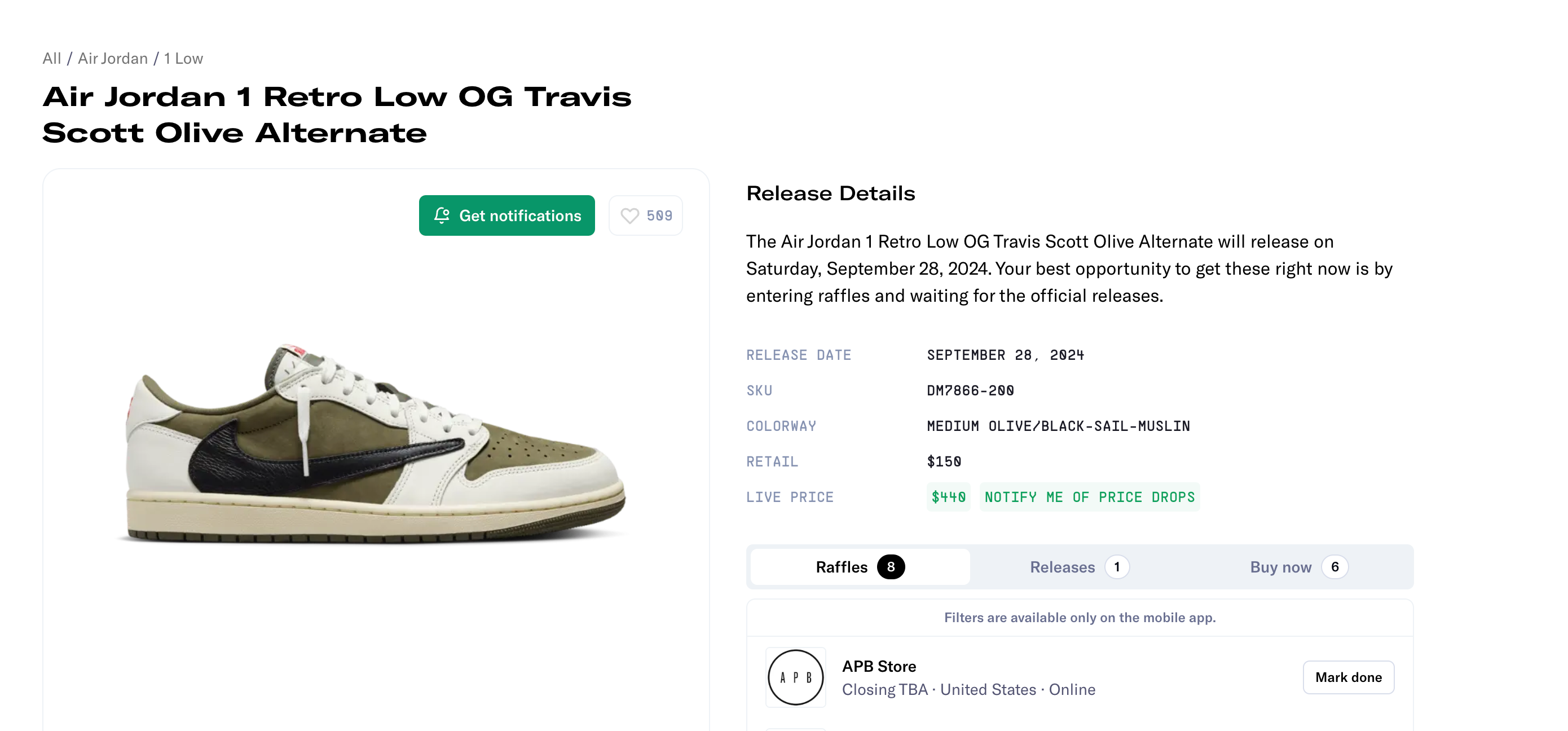Click the Travis Scott Olive Alternate title

click(337, 115)
